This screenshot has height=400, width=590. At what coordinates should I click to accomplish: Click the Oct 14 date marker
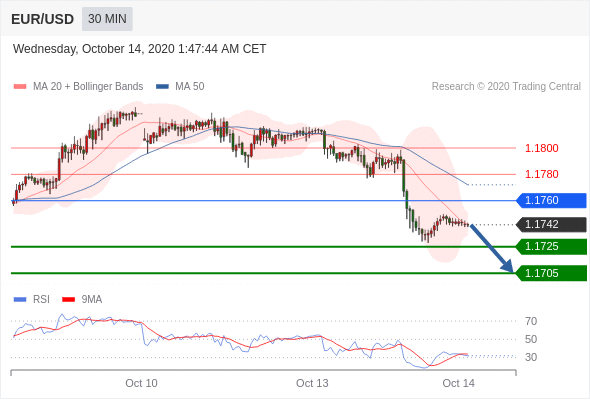(x=458, y=383)
